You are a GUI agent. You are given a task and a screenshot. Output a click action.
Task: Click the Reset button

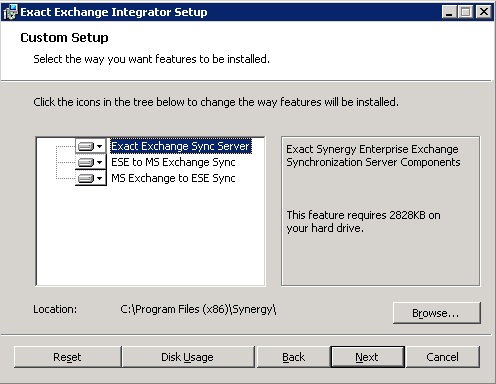click(67, 357)
